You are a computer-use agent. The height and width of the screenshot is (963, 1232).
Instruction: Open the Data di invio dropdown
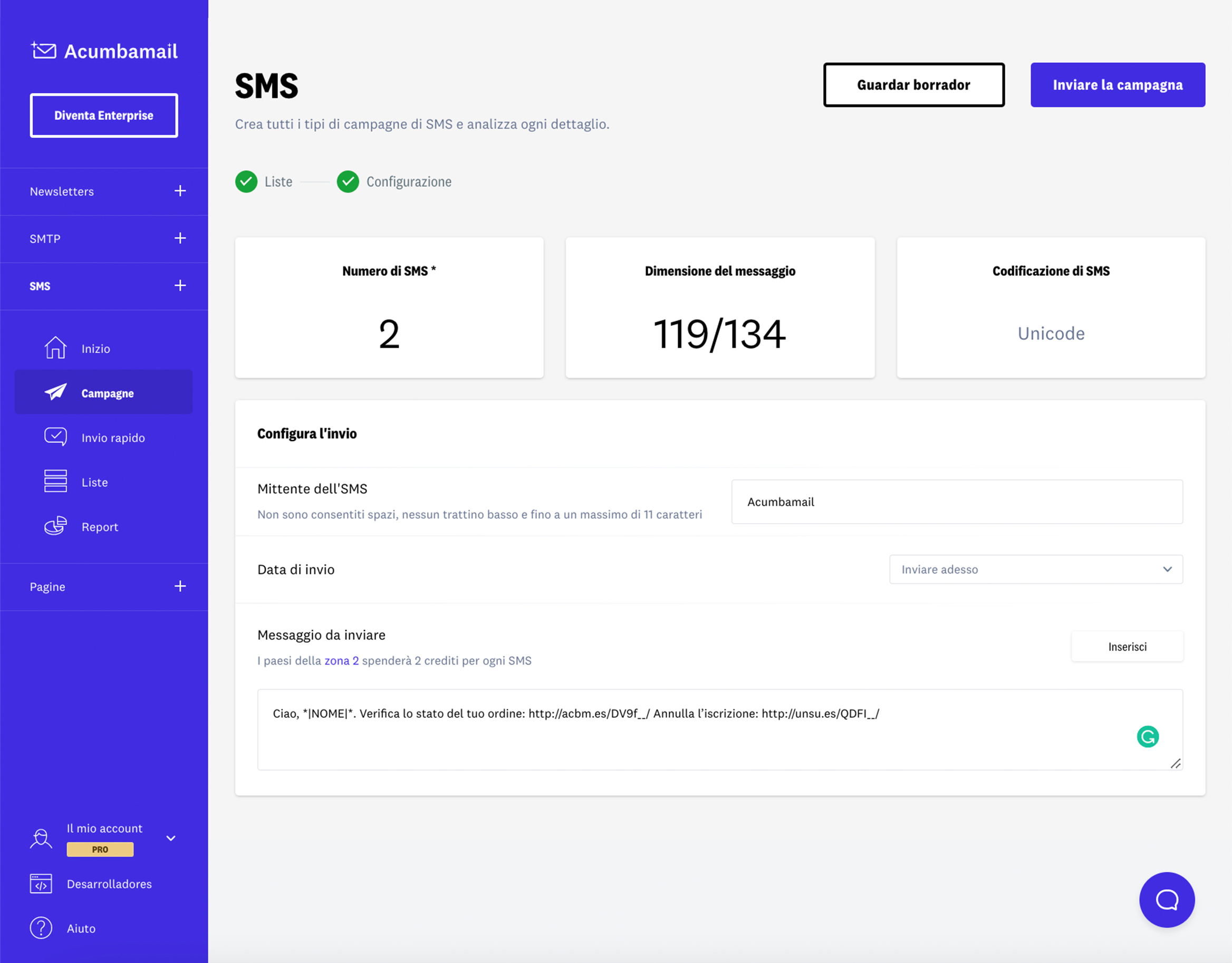[1036, 569]
